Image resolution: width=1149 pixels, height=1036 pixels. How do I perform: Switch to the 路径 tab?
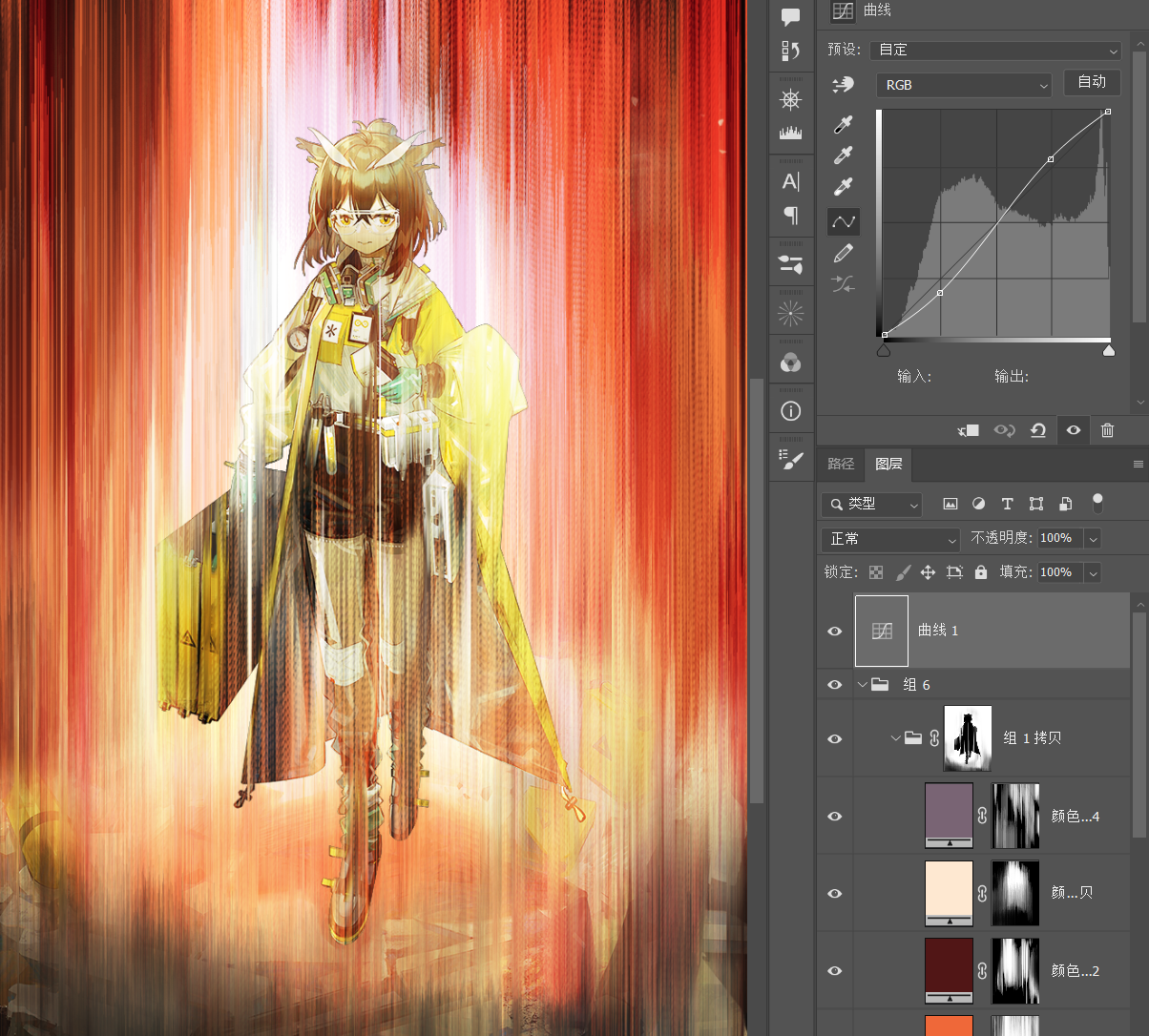[841, 464]
